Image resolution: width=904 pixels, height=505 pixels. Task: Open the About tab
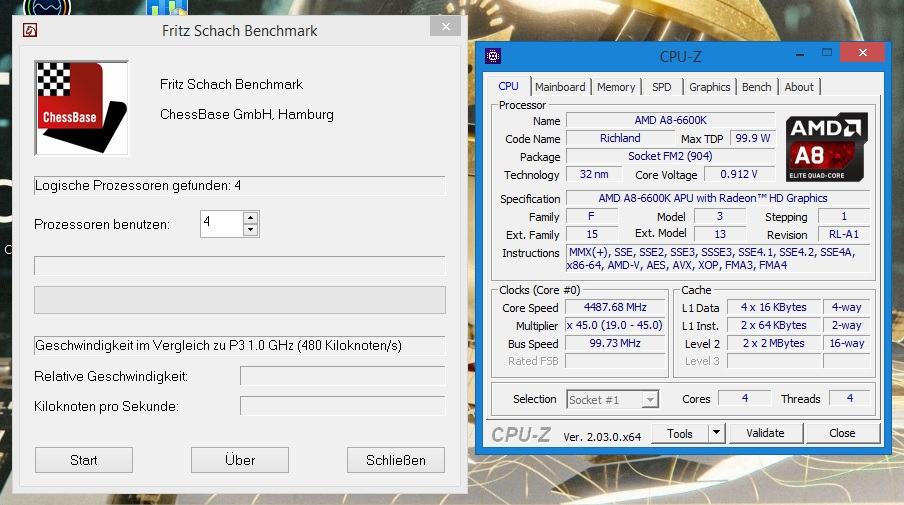pos(798,87)
